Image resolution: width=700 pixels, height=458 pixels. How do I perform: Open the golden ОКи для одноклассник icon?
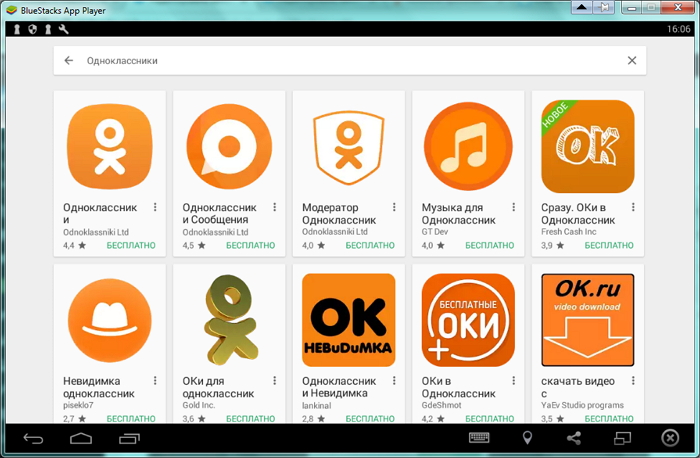[231, 320]
